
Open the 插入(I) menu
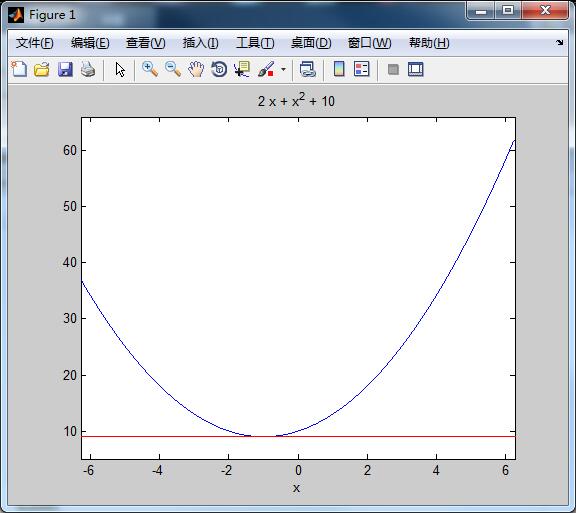pos(201,43)
